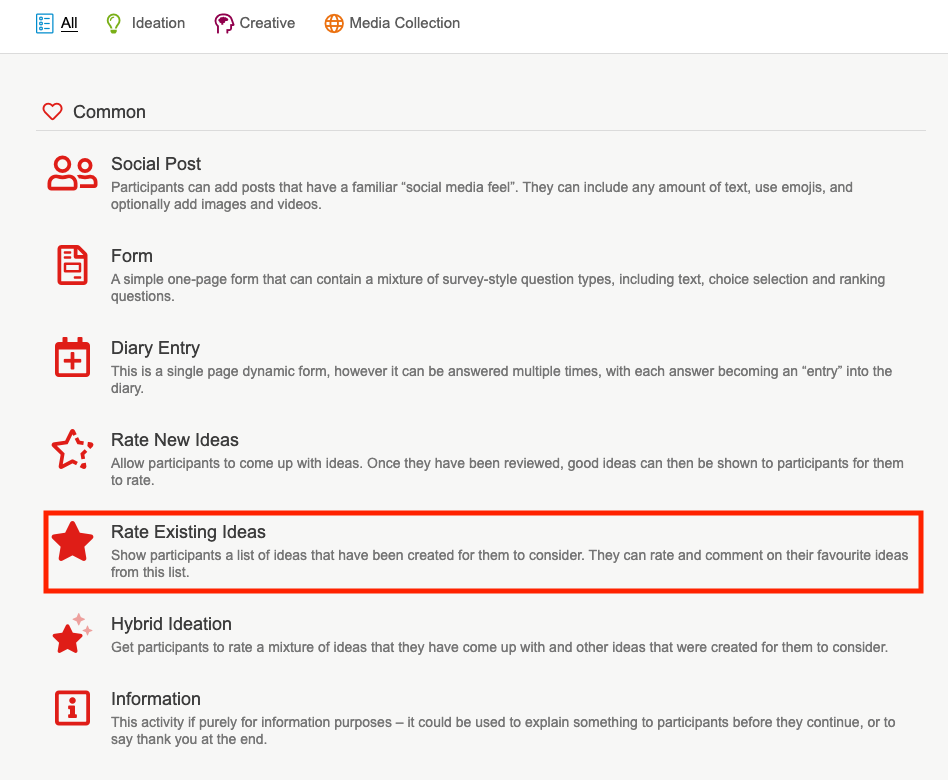Choose the Social Post activity title
The height and width of the screenshot is (780, 948).
point(156,164)
